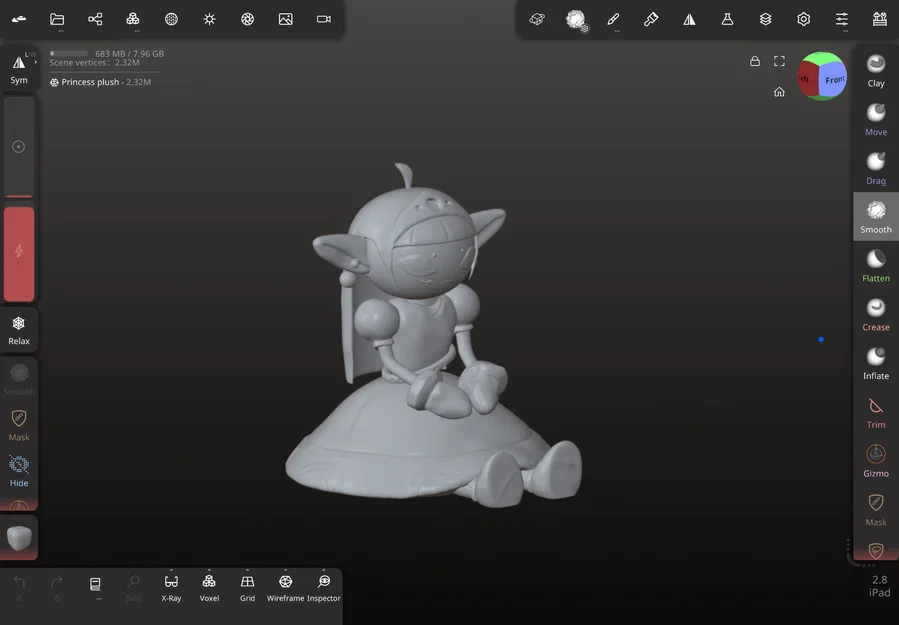Open the rightmost top bar menu
This screenshot has height=625, width=899.
880,19
